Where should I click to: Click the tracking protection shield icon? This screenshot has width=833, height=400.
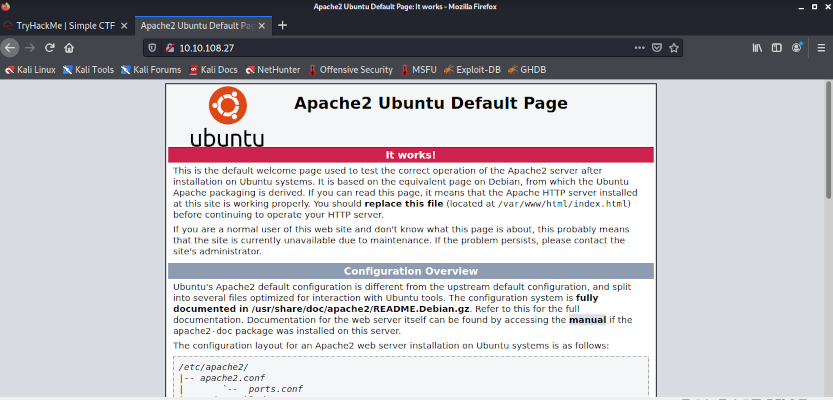152,47
